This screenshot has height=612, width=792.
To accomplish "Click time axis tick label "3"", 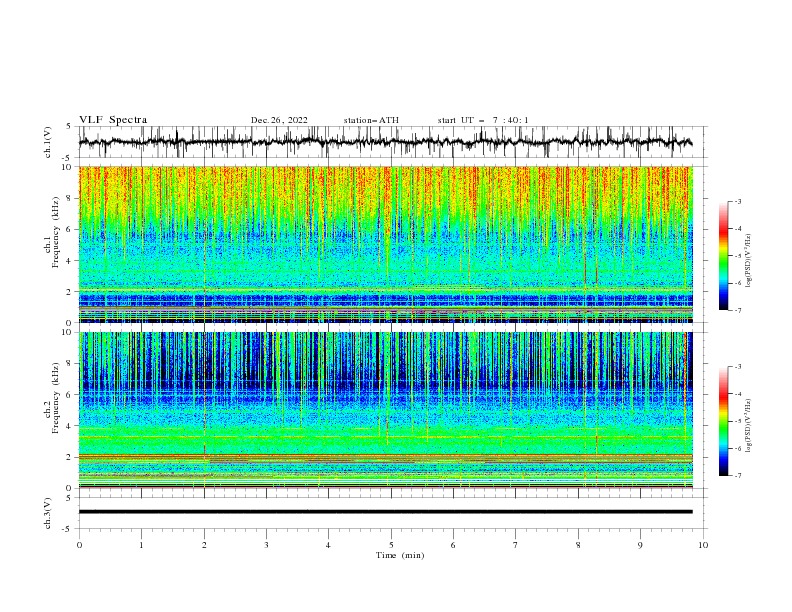I will [266, 545].
